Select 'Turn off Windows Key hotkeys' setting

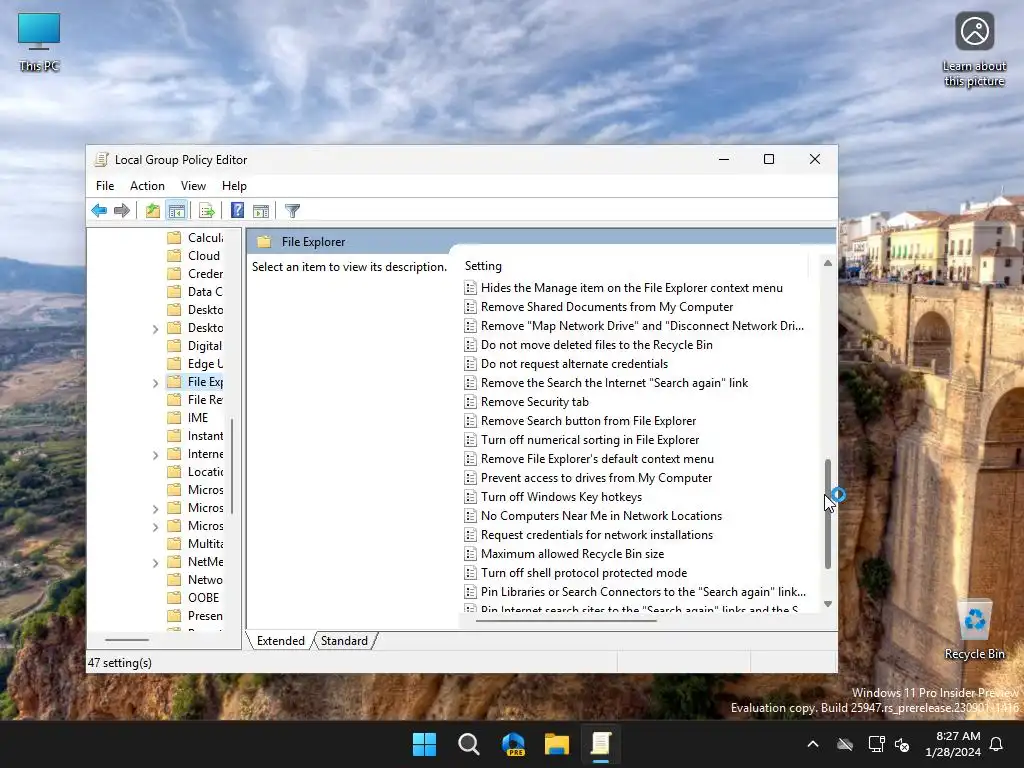coord(561,497)
